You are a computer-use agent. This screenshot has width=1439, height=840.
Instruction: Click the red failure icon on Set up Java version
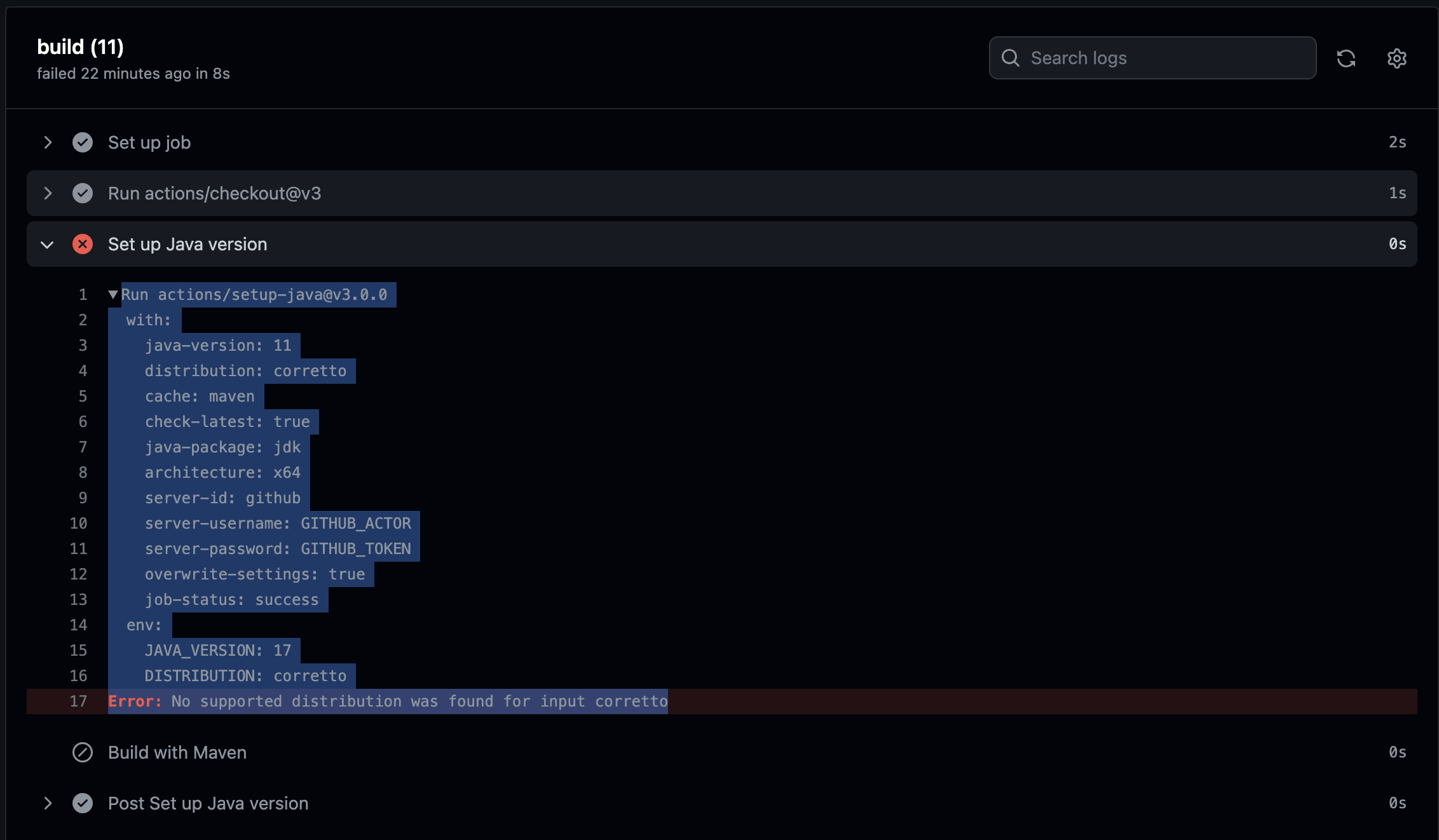pyautogui.click(x=83, y=244)
